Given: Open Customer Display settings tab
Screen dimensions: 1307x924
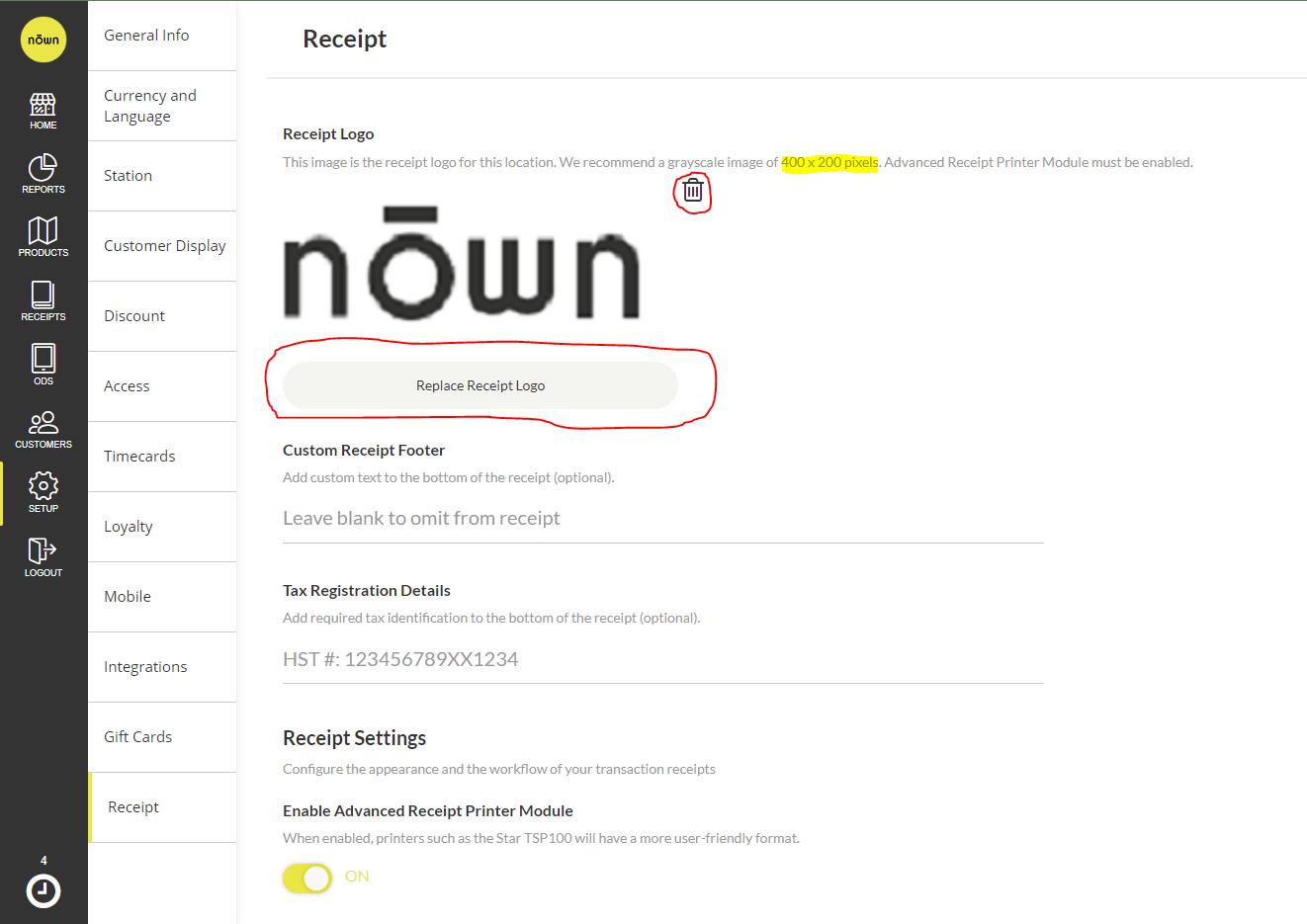Looking at the screenshot, I should pos(162,246).
